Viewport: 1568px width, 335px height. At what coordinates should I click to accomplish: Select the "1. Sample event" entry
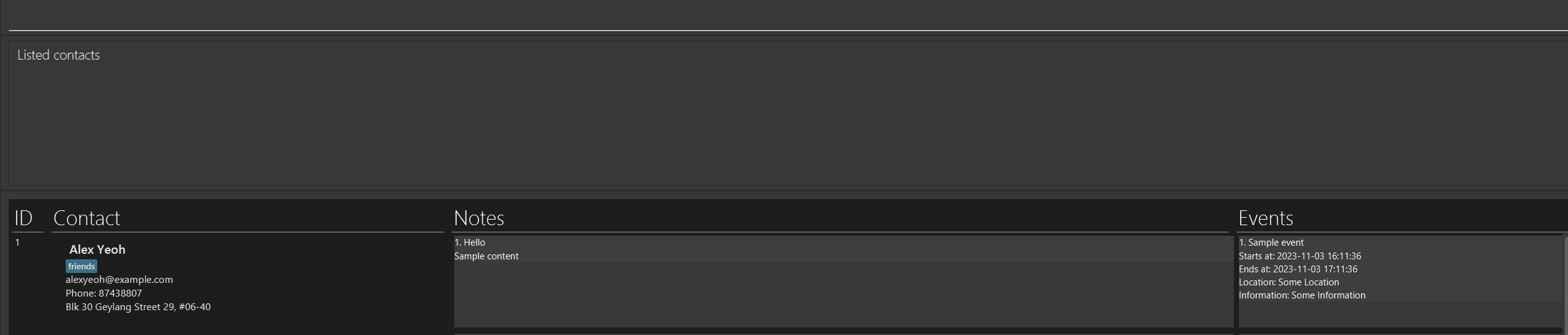tap(1271, 243)
